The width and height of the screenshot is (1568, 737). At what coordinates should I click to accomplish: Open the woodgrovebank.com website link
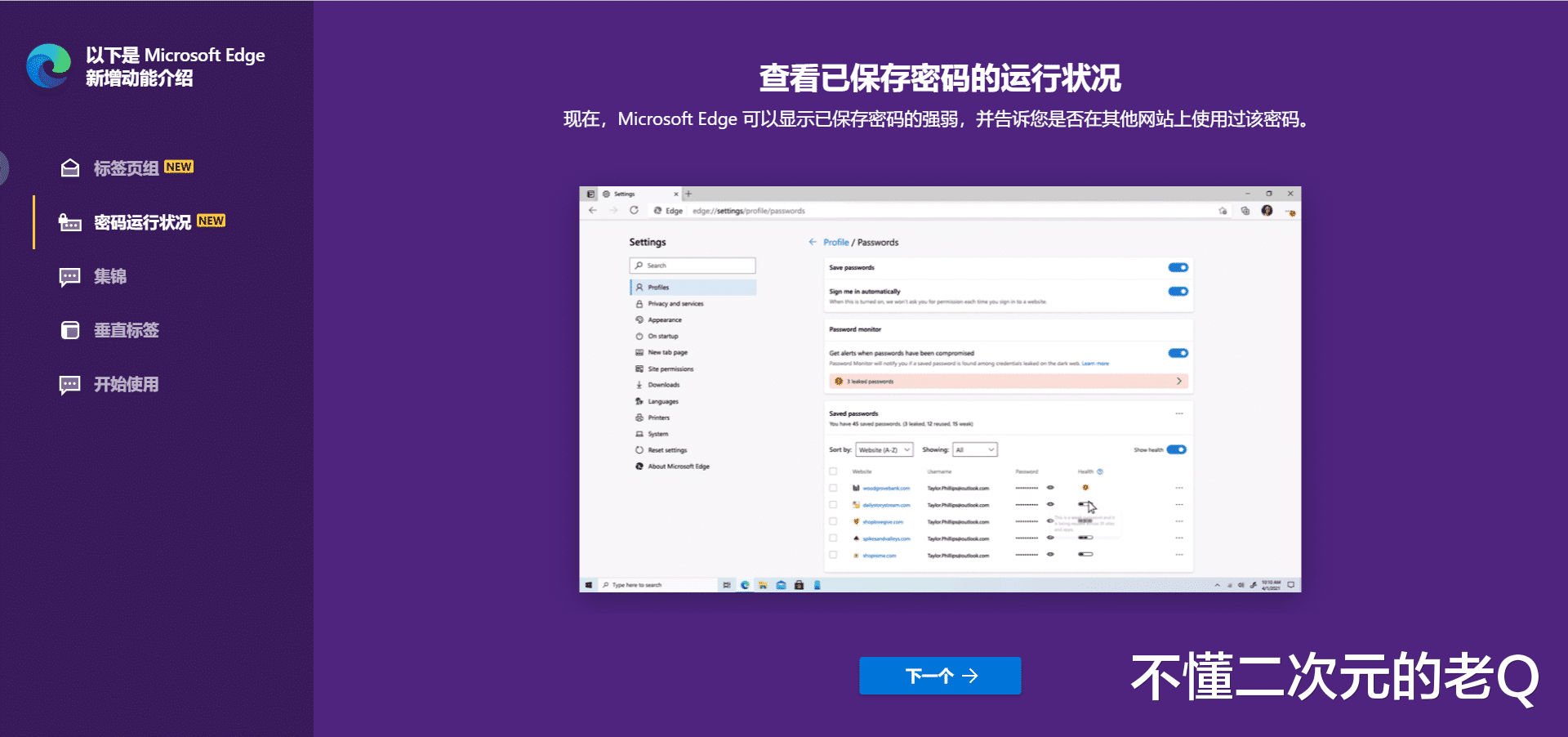click(x=886, y=488)
